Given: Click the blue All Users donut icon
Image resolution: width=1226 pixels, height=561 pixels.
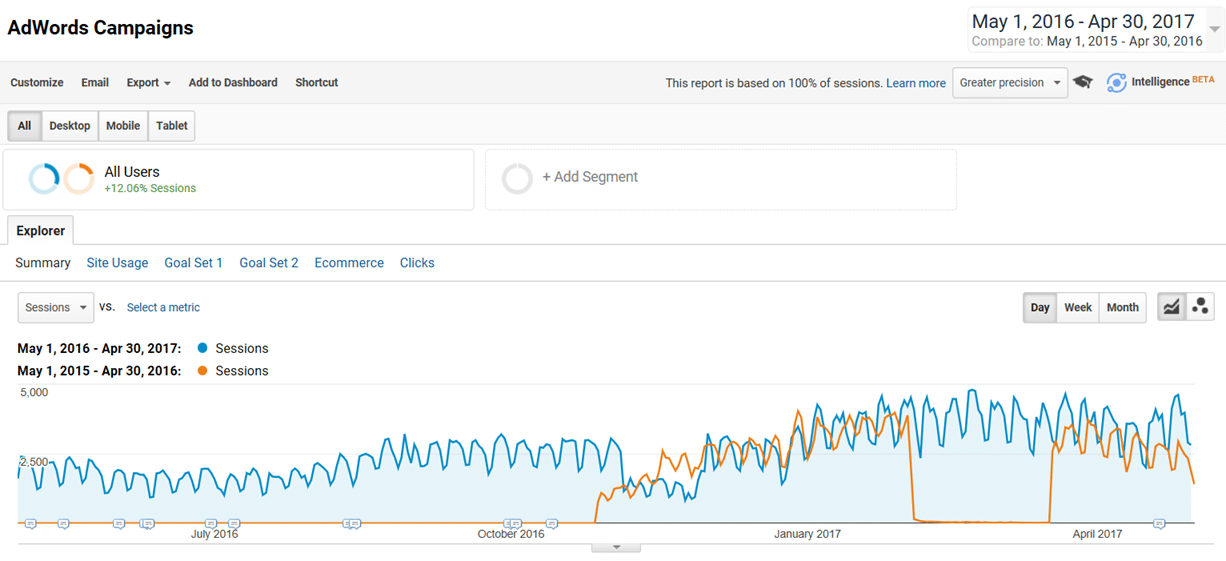Looking at the screenshot, I should point(44,179).
